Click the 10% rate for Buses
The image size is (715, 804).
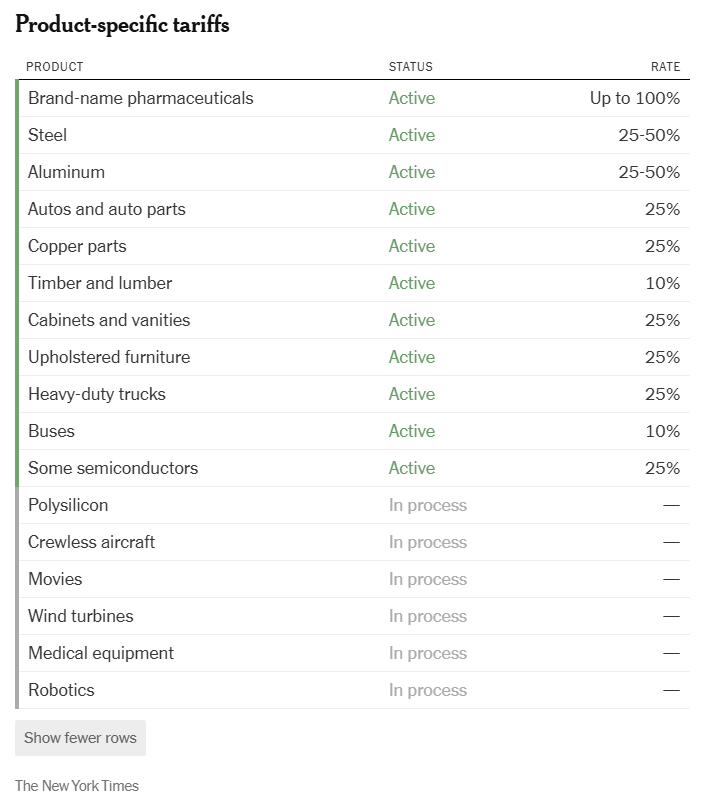663,431
